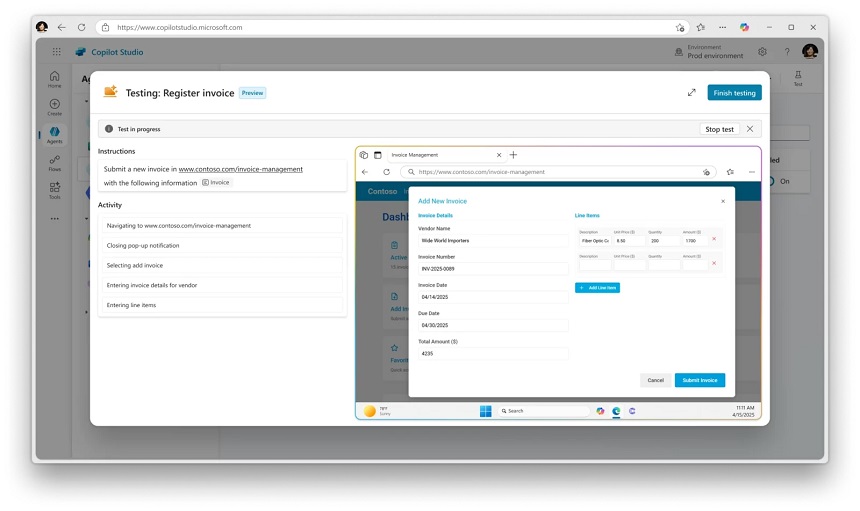Expand the testing dialog to full screen
The height and width of the screenshot is (511, 860).
coord(692,93)
